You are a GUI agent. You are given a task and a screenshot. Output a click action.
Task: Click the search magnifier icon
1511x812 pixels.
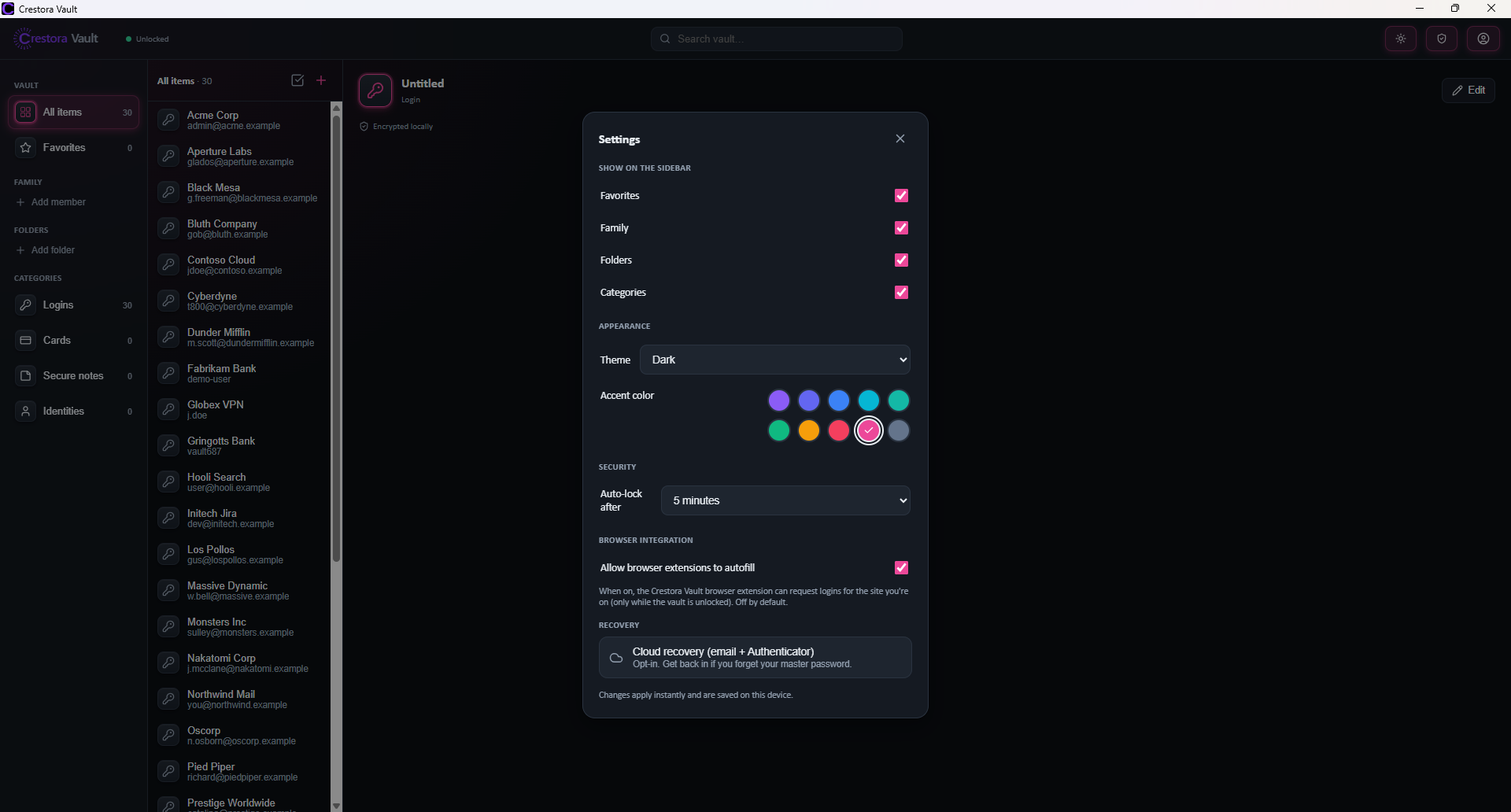point(665,39)
